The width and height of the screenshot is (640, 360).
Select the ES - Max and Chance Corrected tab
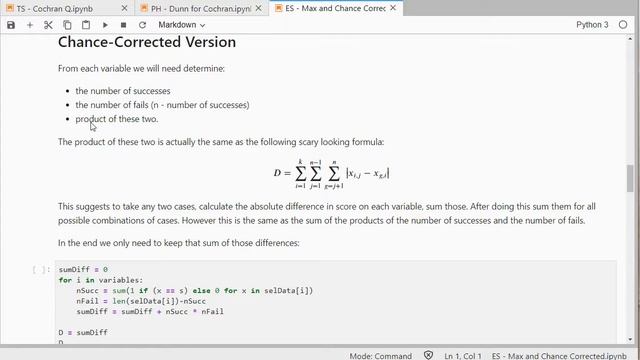point(335,8)
